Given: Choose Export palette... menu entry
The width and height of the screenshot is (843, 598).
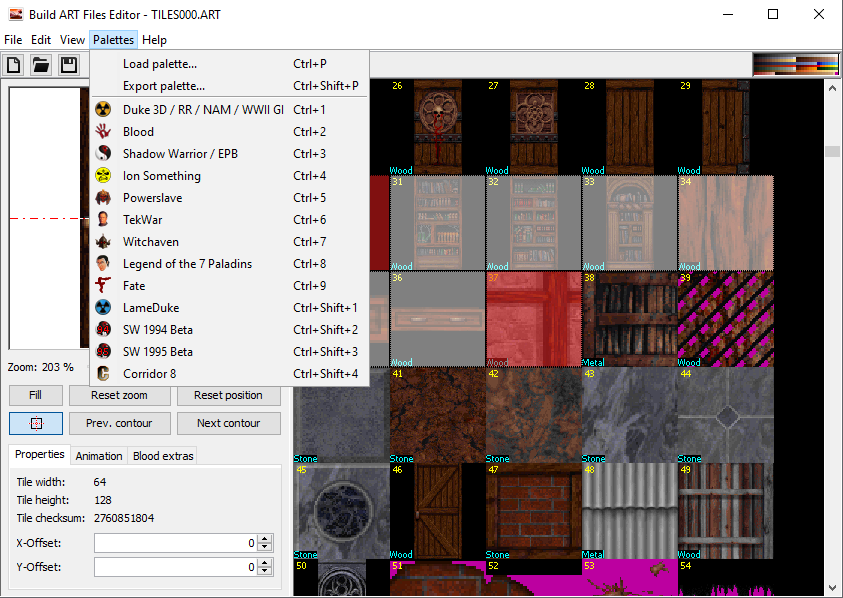Looking at the screenshot, I should coord(230,86).
